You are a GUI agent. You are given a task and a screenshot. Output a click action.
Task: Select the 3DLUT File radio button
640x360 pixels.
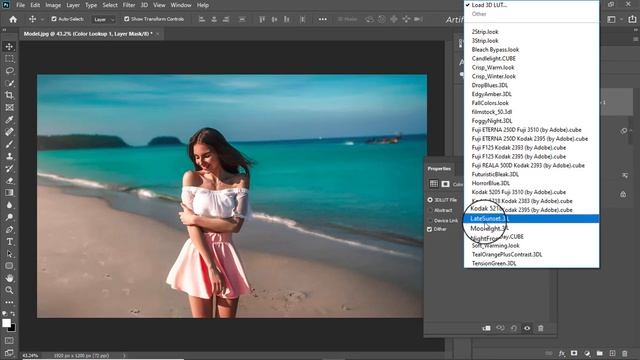pos(430,200)
